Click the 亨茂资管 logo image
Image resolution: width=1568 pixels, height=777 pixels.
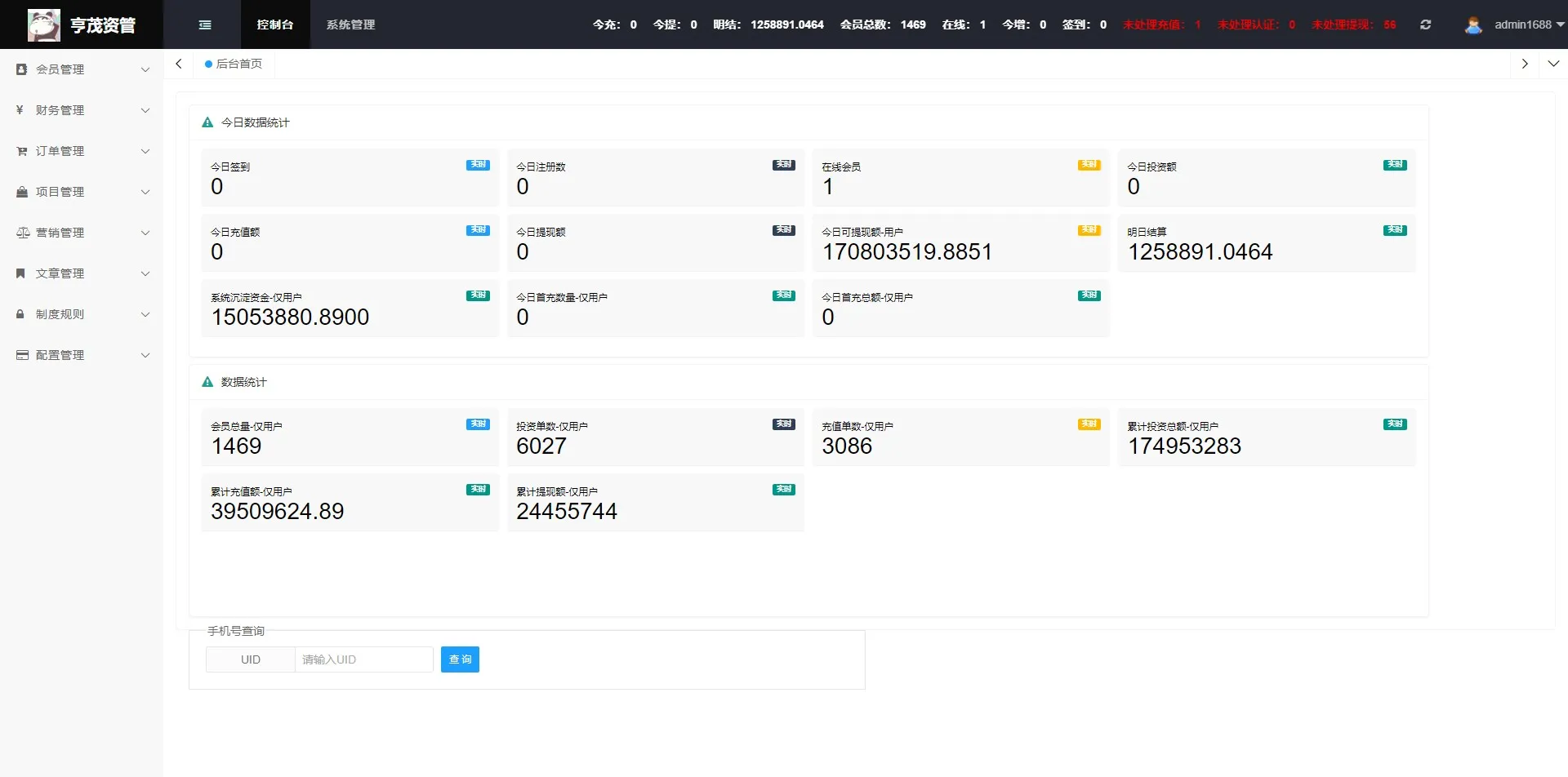43,25
